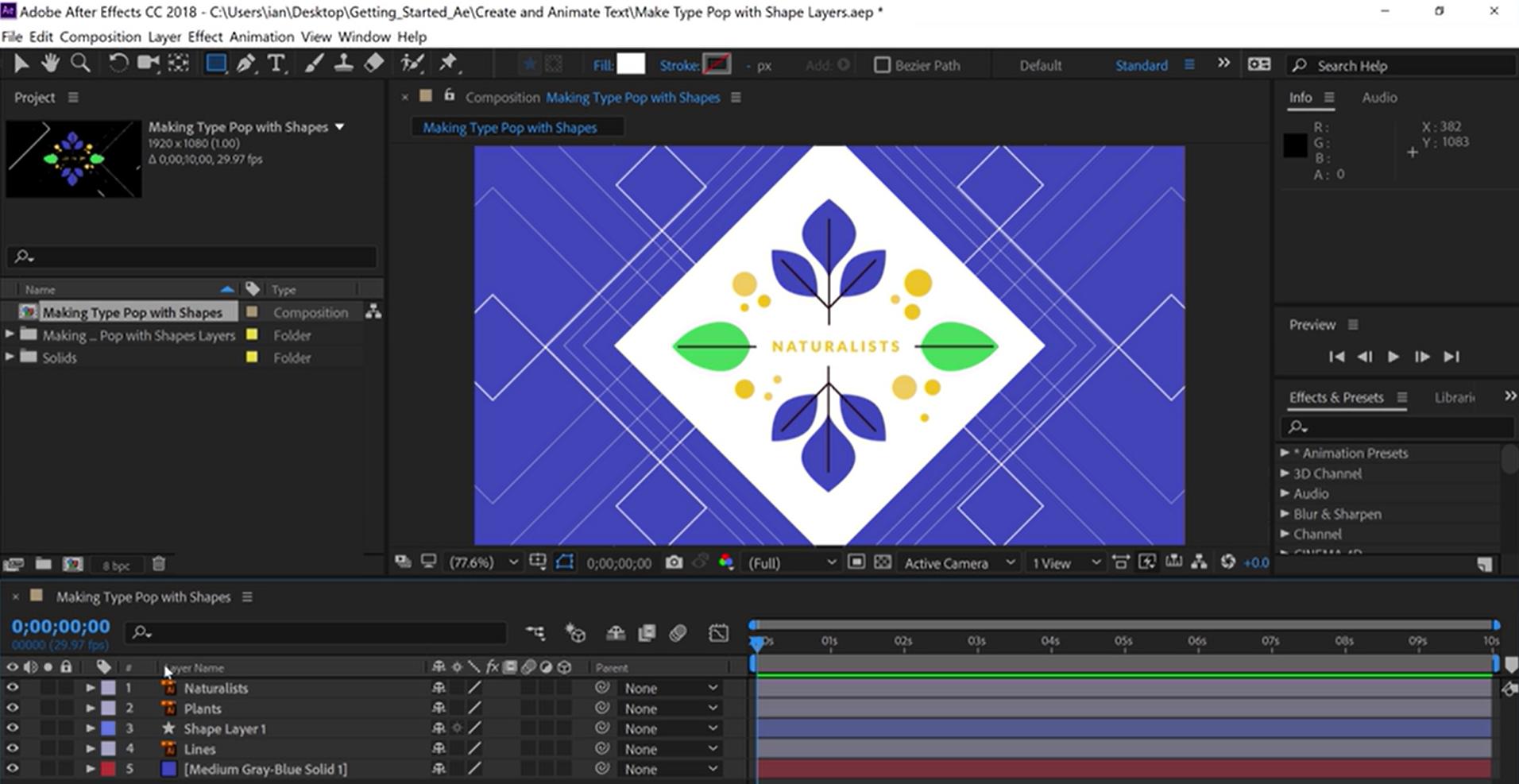Select the Hand tool
The width and height of the screenshot is (1519, 784).
tap(50, 64)
